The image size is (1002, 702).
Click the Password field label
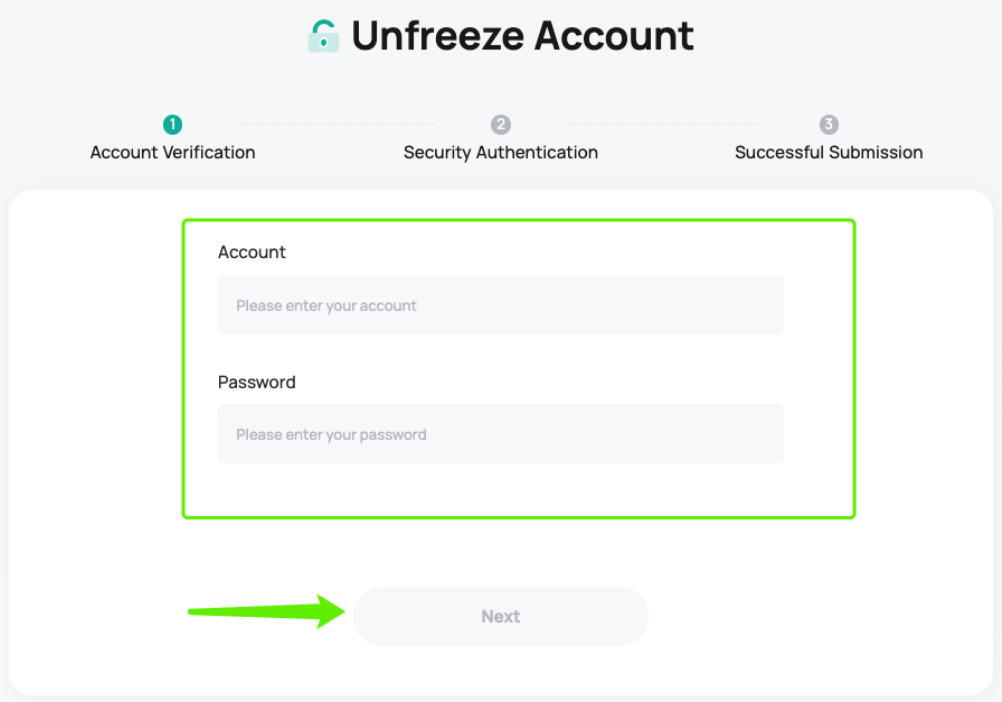[x=256, y=382]
